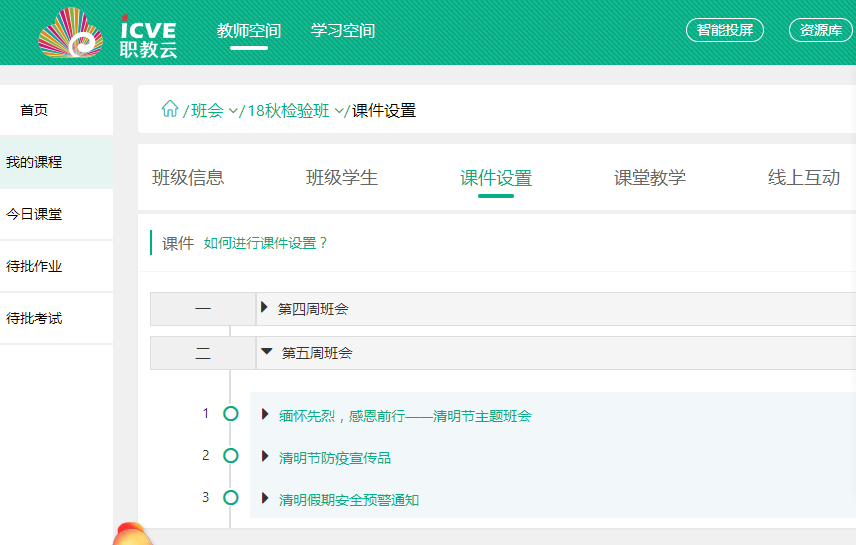
Task: Click circle marker for item 1
Action: click(x=231, y=414)
